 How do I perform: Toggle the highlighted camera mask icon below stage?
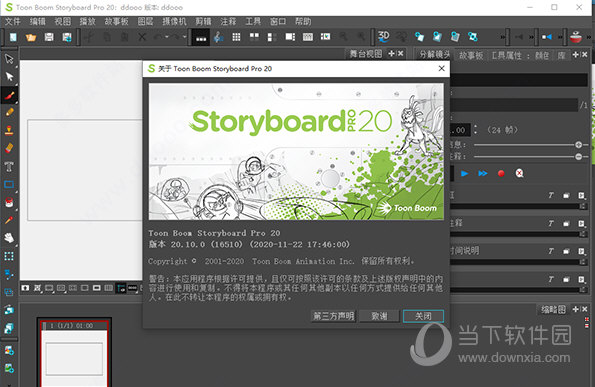pos(121,288)
